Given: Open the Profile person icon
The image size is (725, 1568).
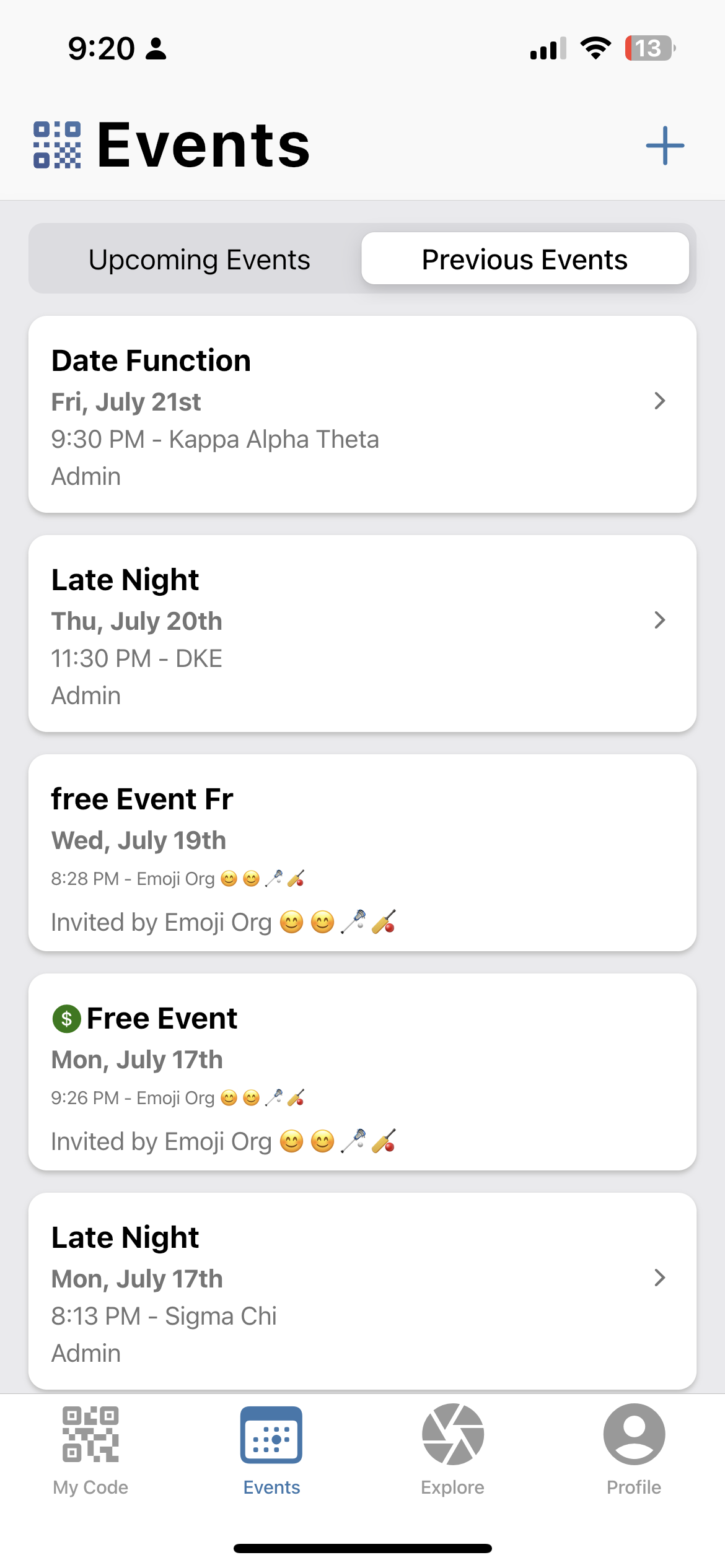Looking at the screenshot, I should [634, 1434].
